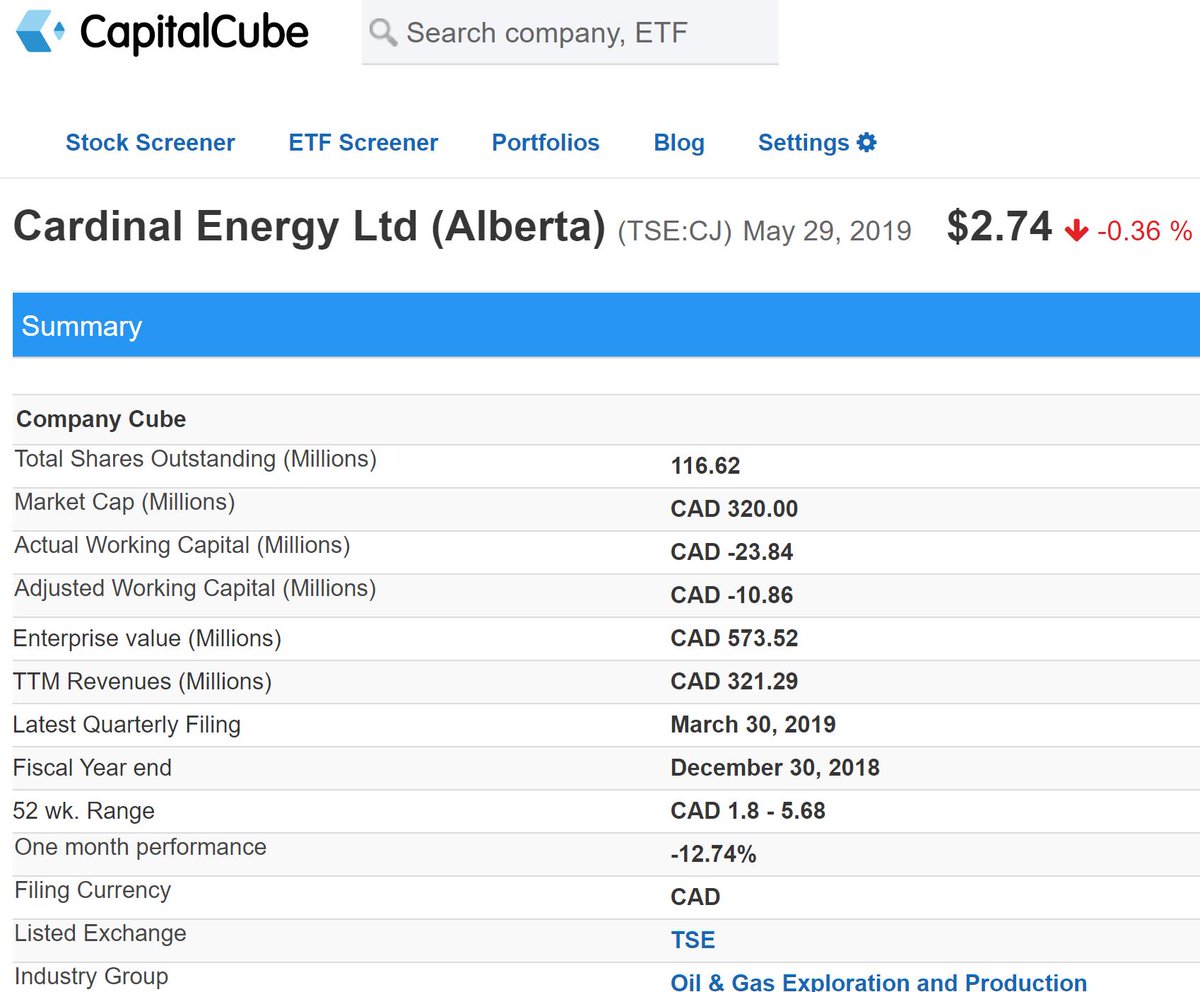Click the Filing Currency label
The image size is (1200, 992).
coord(92,890)
